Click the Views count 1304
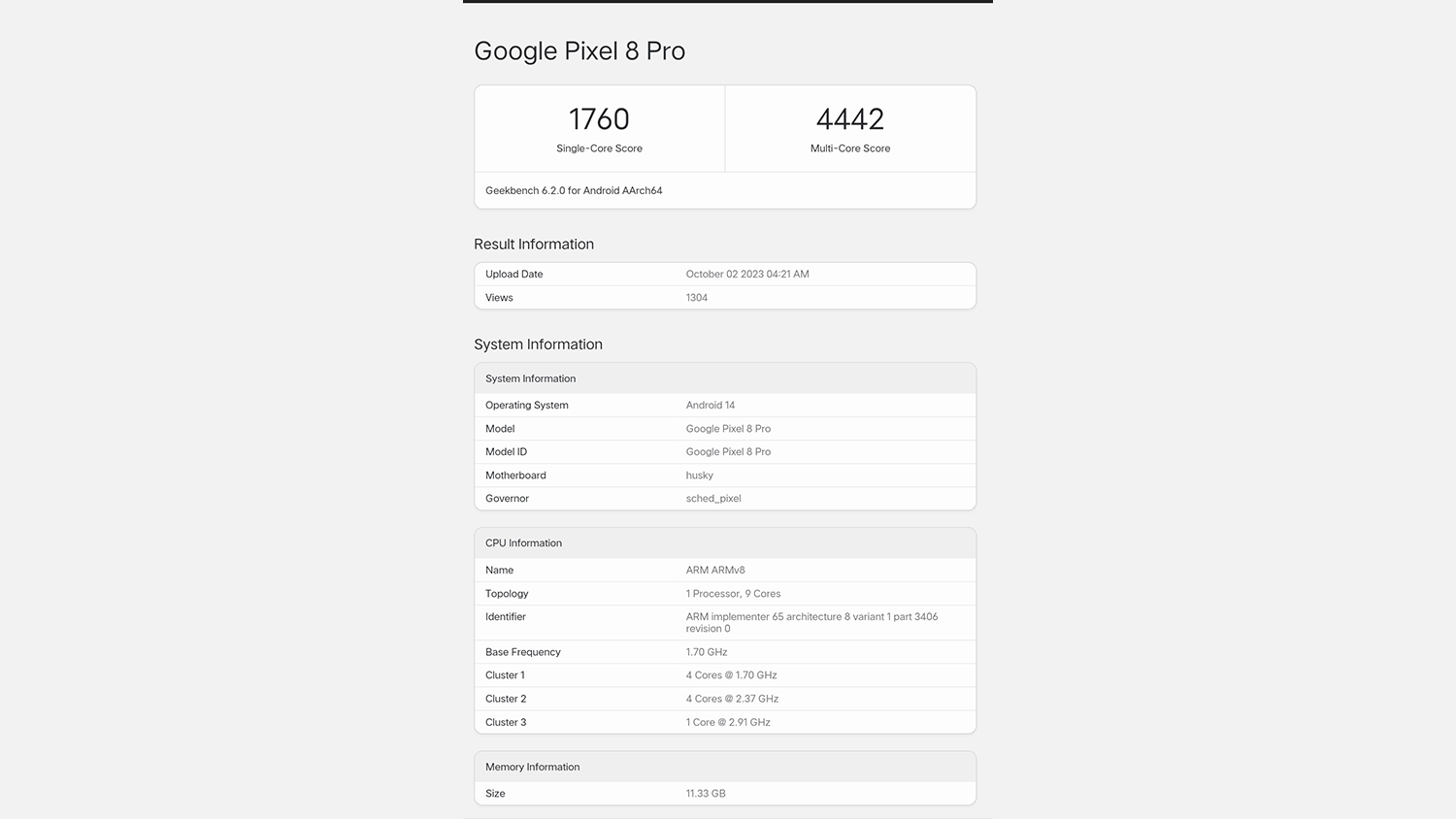 pos(697,298)
